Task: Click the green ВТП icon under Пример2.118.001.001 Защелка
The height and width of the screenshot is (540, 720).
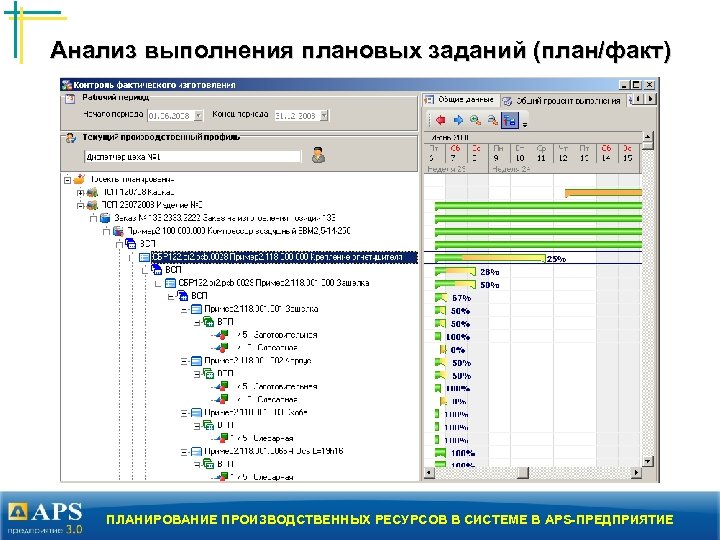Action: pos(208,321)
